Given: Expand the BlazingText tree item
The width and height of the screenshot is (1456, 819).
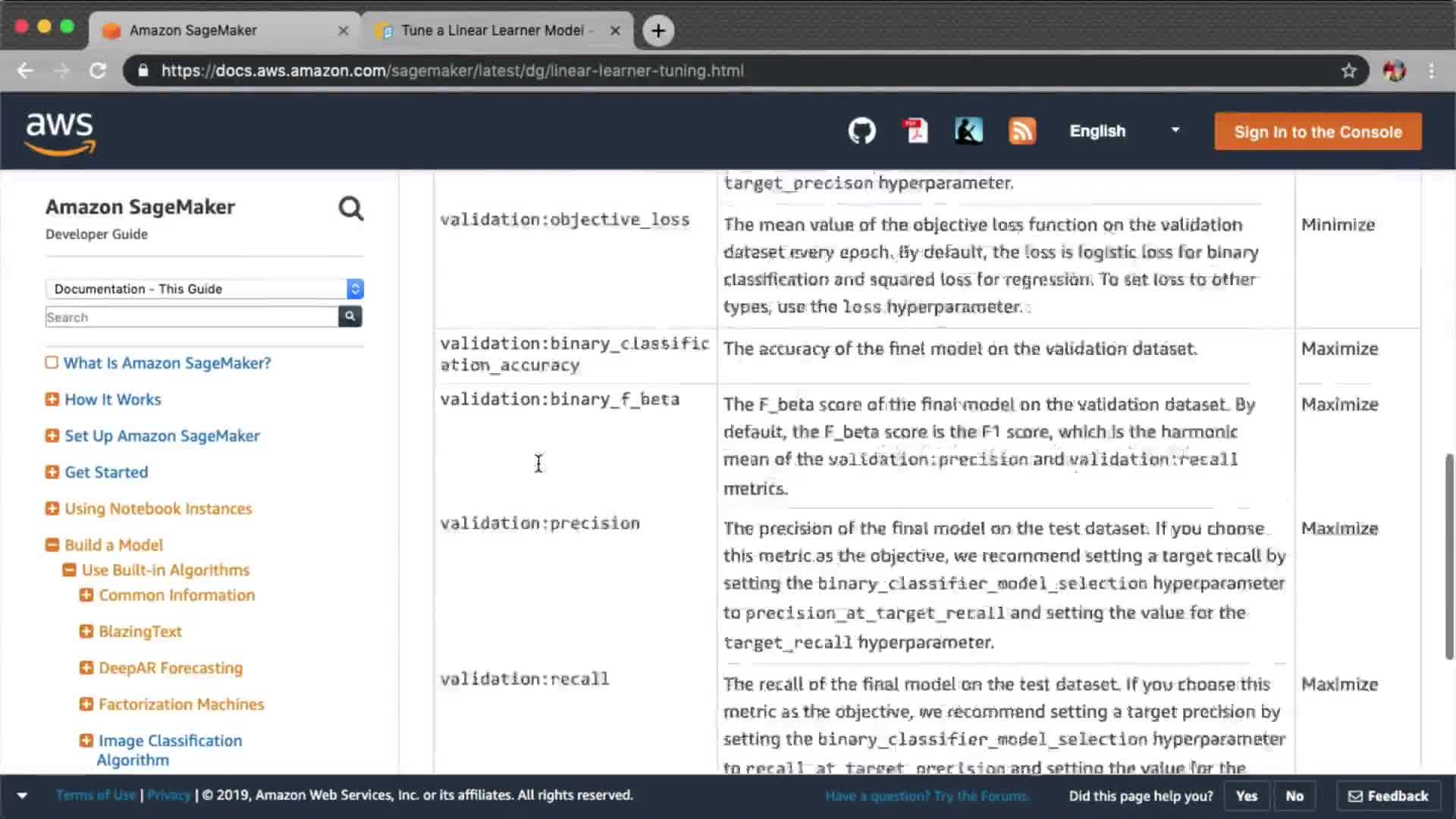Looking at the screenshot, I should [x=86, y=632].
